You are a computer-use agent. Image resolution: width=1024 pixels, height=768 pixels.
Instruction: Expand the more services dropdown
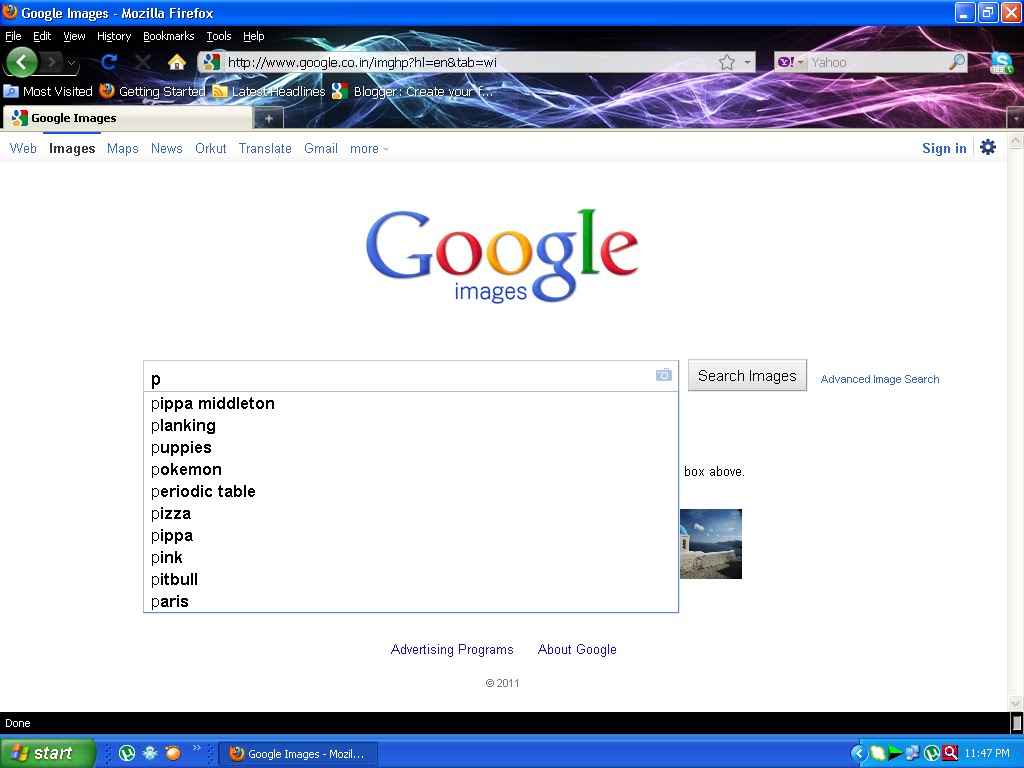[369, 149]
